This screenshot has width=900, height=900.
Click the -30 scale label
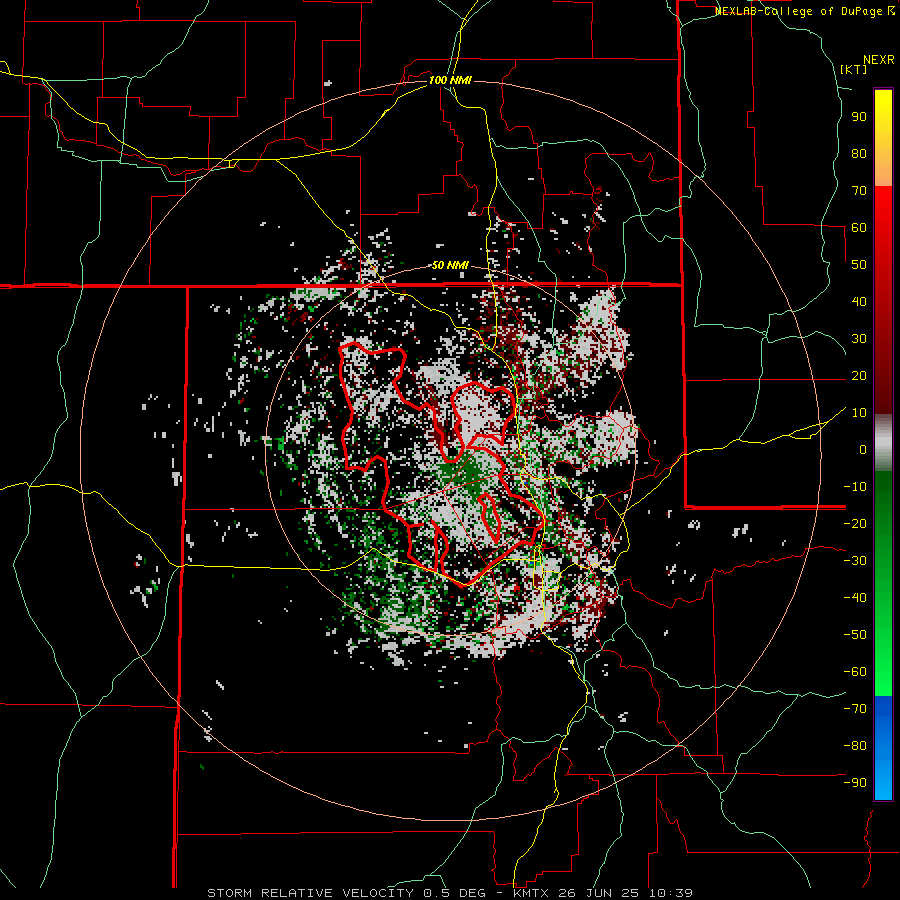coord(855,561)
